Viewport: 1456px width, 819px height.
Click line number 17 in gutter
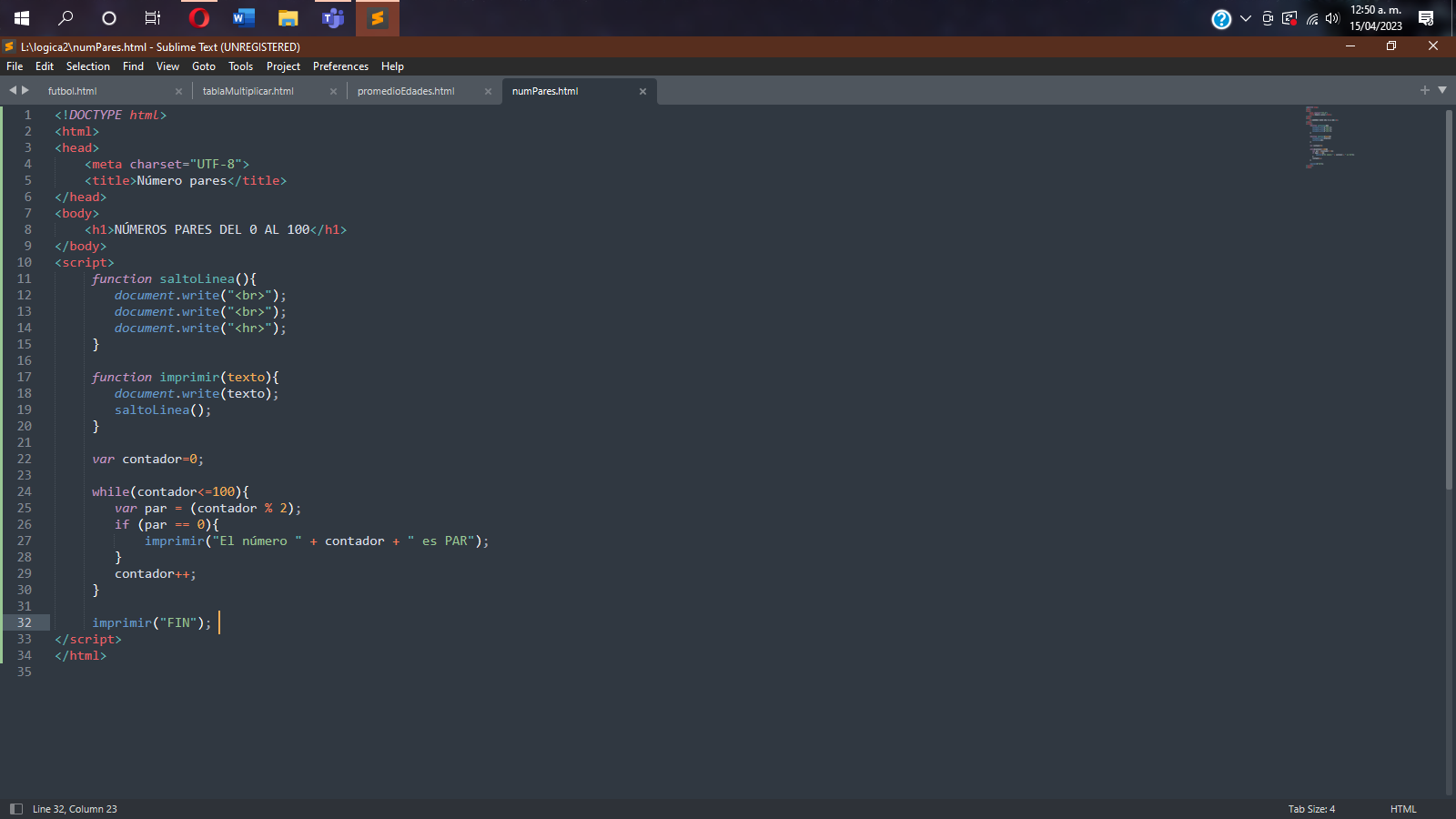point(24,377)
